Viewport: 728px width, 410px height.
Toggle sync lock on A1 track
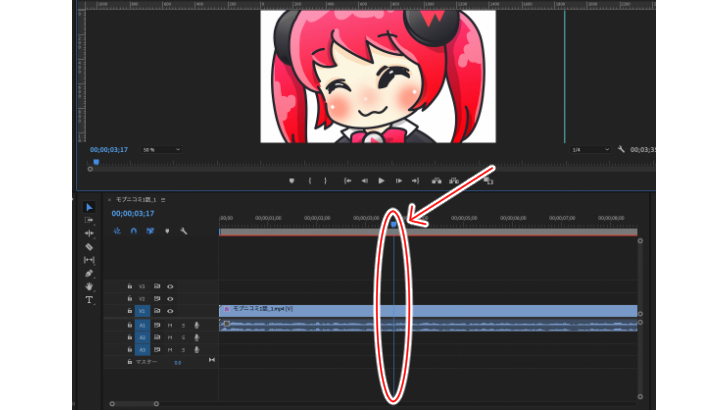pyautogui.click(x=157, y=325)
